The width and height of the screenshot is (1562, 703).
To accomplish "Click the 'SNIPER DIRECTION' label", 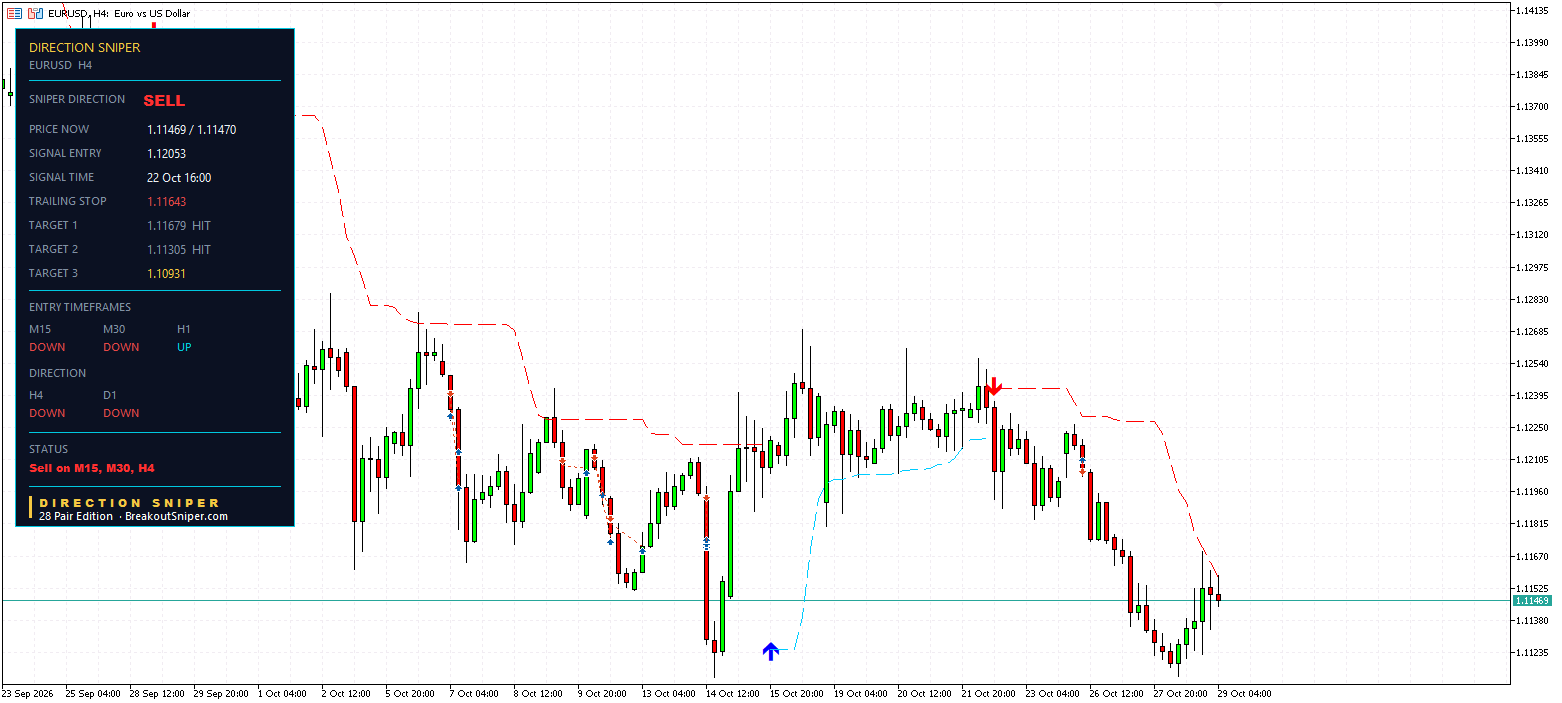I will point(77,99).
